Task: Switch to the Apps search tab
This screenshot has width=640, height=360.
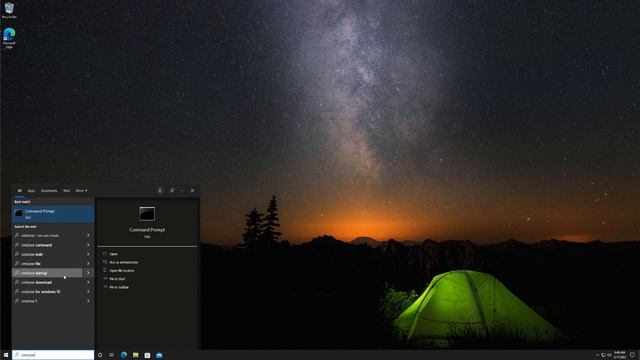Action: click(x=31, y=191)
